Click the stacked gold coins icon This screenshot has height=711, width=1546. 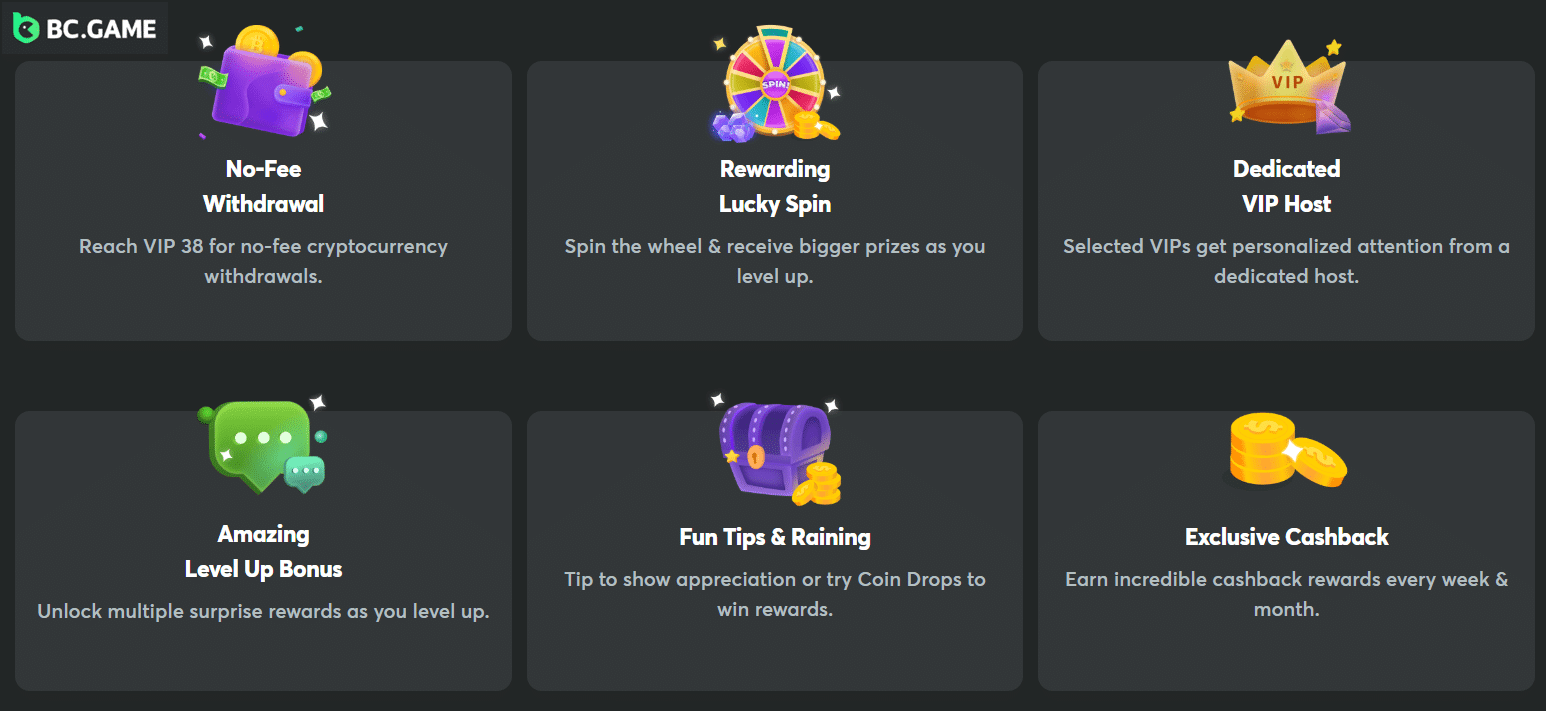1286,451
